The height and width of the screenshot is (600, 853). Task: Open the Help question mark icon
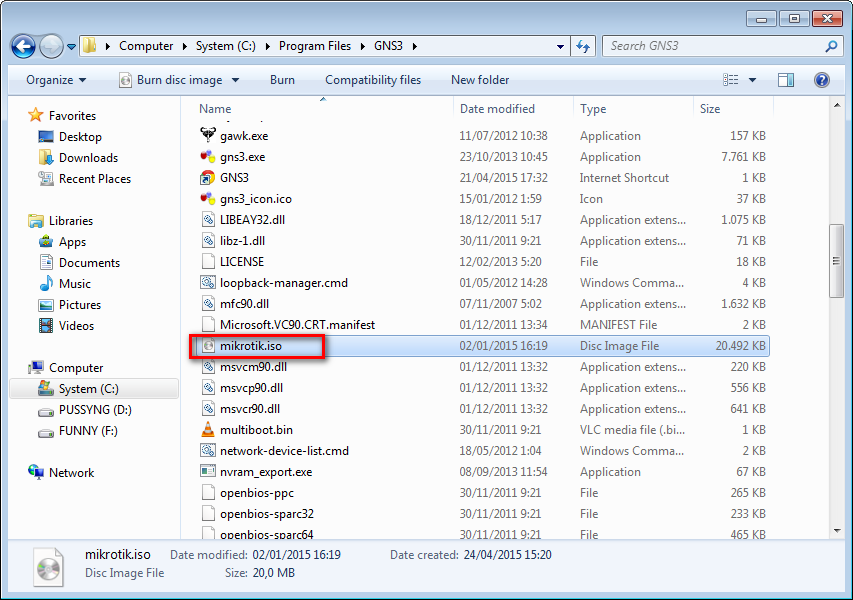pos(821,80)
